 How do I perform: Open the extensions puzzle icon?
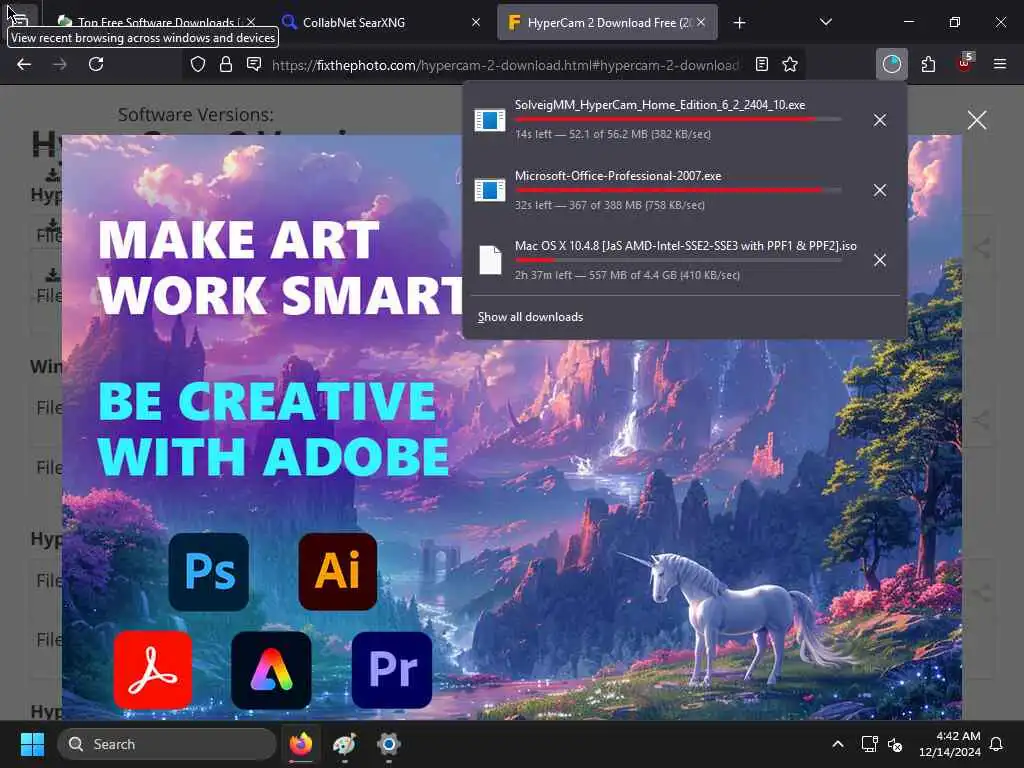[x=928, y=64]
